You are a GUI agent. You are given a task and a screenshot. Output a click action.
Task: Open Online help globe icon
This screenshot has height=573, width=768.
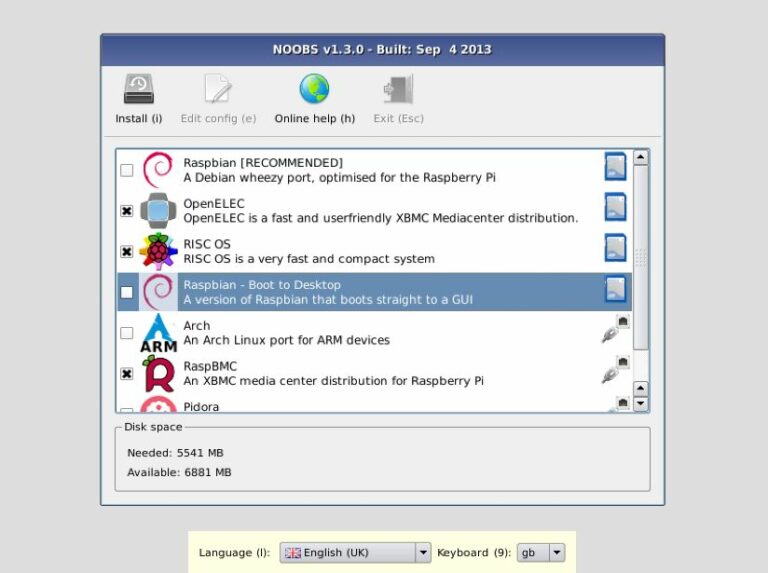click(x=314, y=90)
